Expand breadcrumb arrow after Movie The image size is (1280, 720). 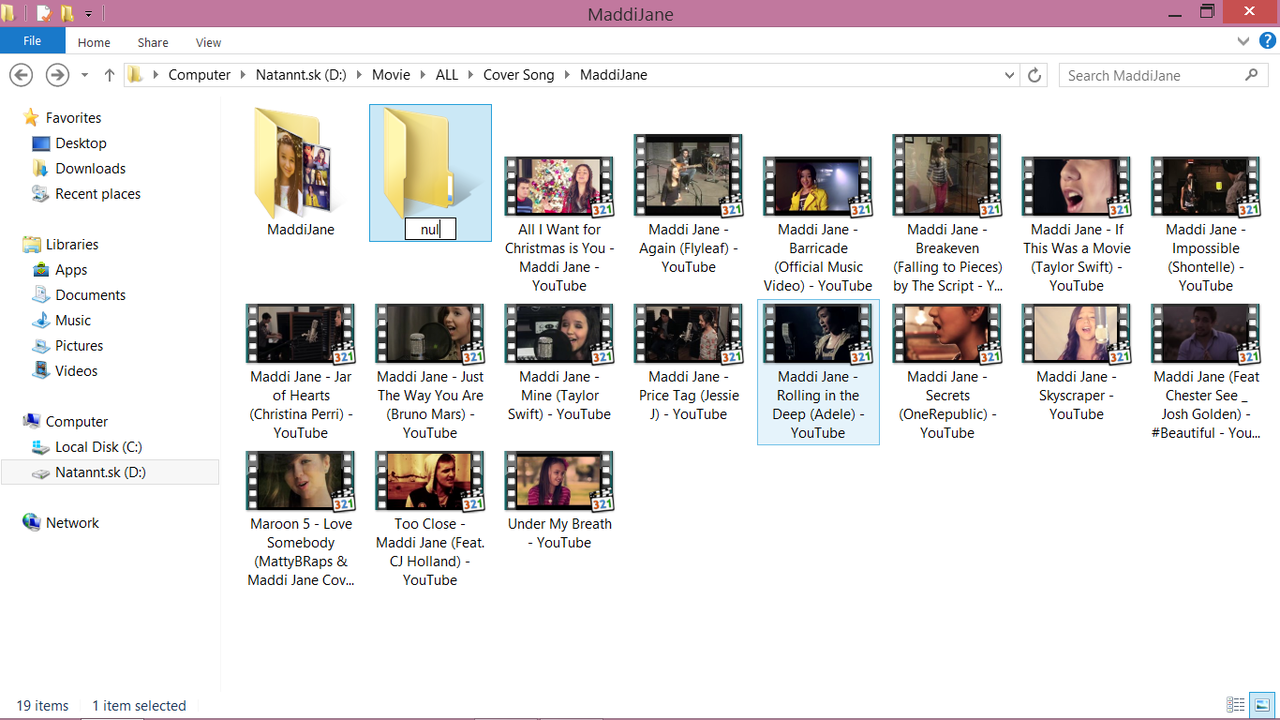[423, 75]
